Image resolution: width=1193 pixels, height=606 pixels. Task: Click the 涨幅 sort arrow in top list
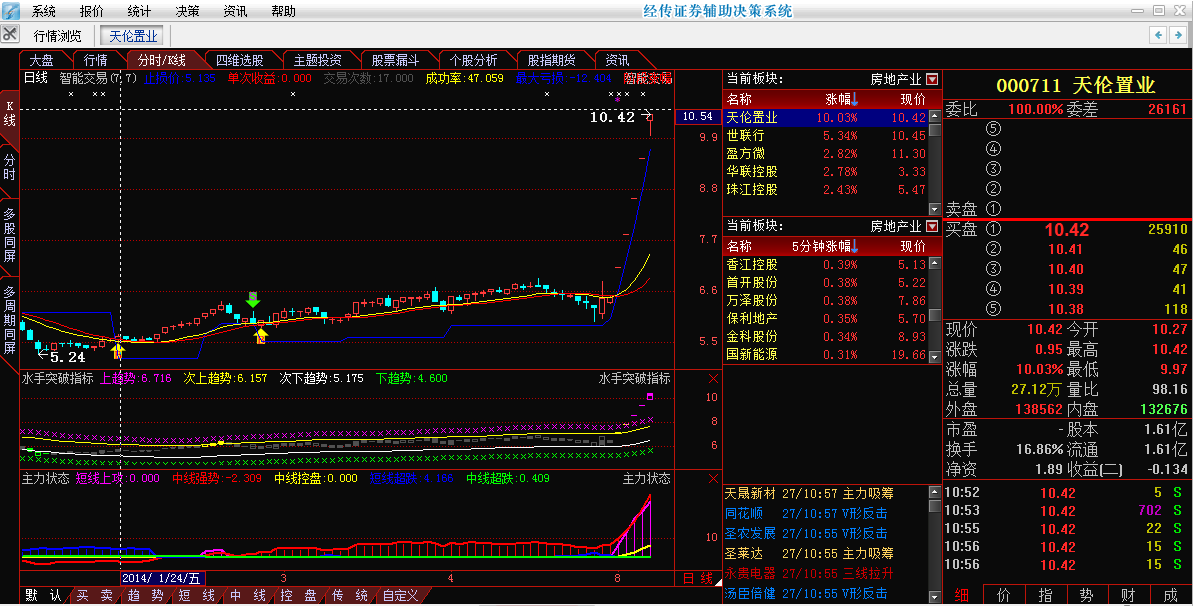(855, 99)
